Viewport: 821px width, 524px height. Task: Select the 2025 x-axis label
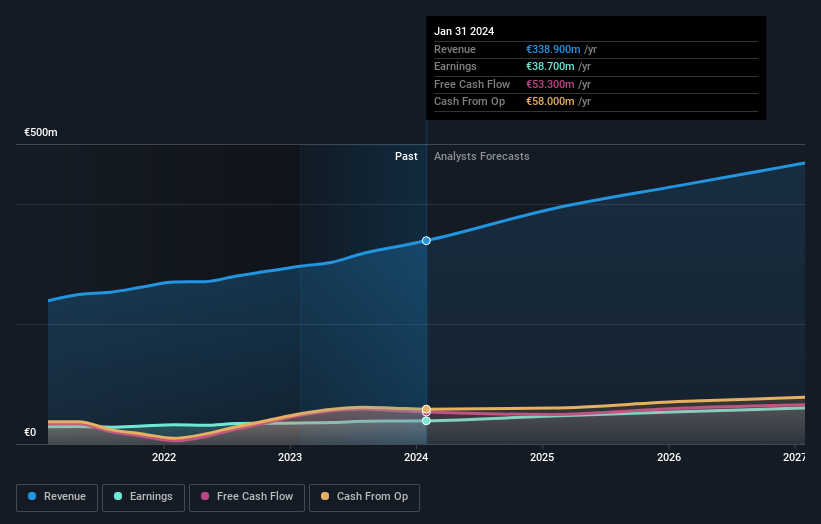point(542,458)
